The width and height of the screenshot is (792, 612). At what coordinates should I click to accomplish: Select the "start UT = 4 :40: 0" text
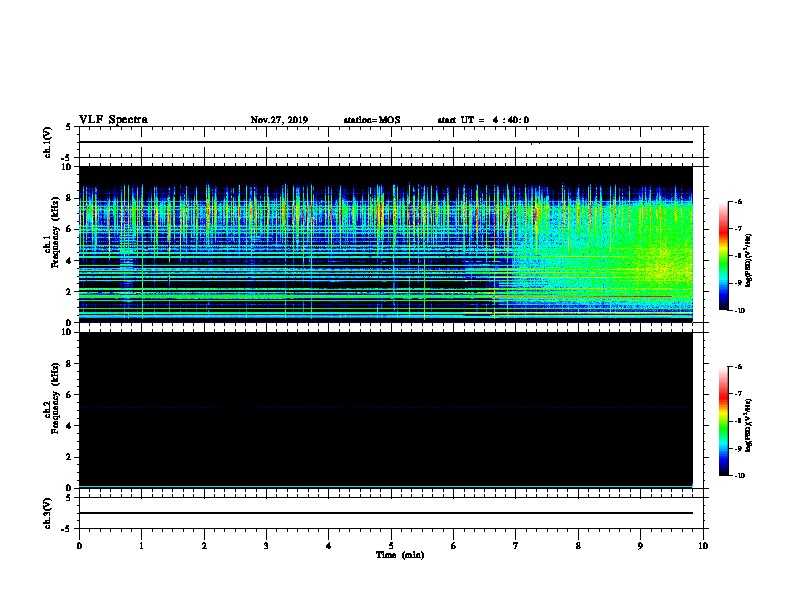(483, 120)
